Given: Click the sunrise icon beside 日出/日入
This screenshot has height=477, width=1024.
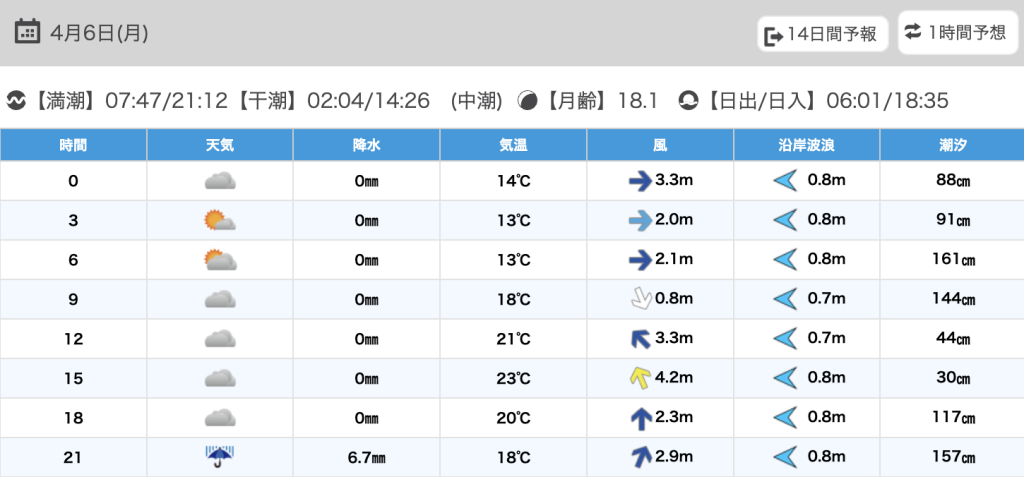Looking at the screenshot, I should tap(688, 101).
